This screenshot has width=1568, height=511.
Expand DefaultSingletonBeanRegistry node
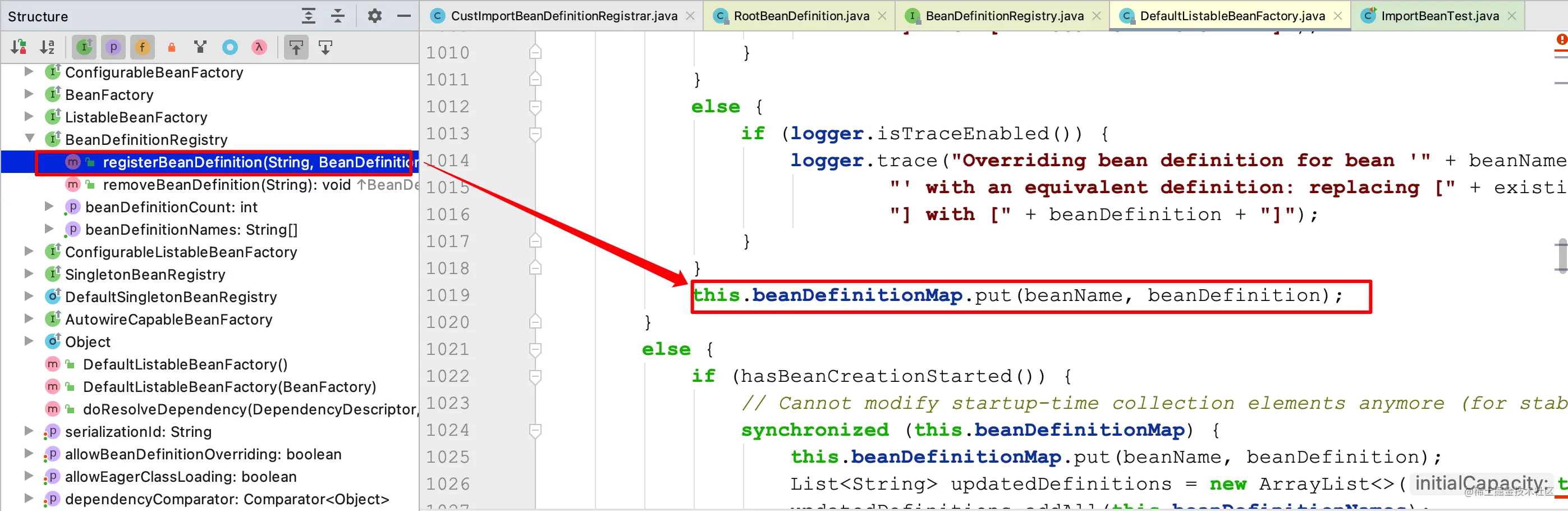pyautogui.click(x=29, y=296)
